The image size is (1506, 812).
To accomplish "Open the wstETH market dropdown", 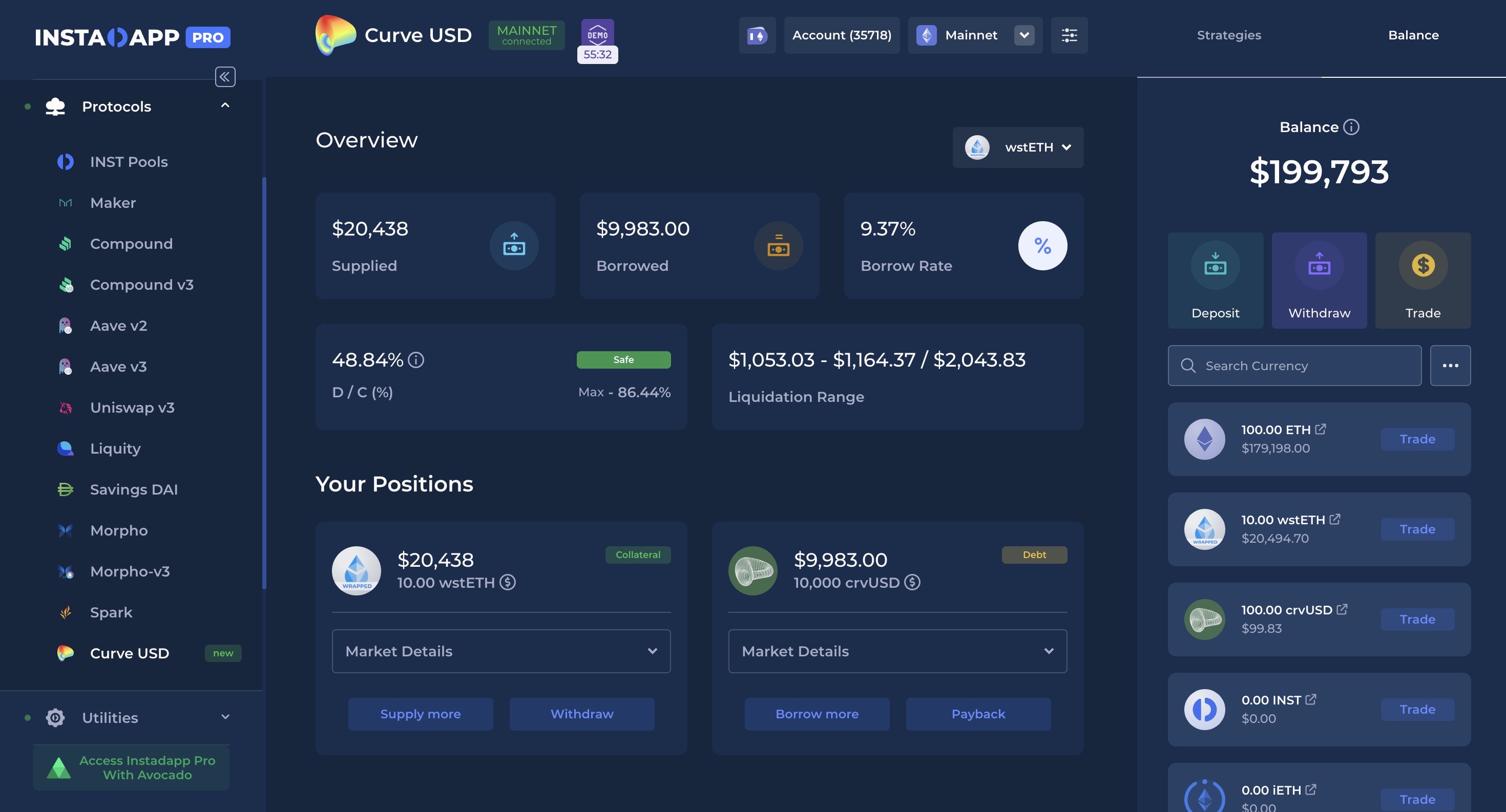I will (x=1017, y=147).
